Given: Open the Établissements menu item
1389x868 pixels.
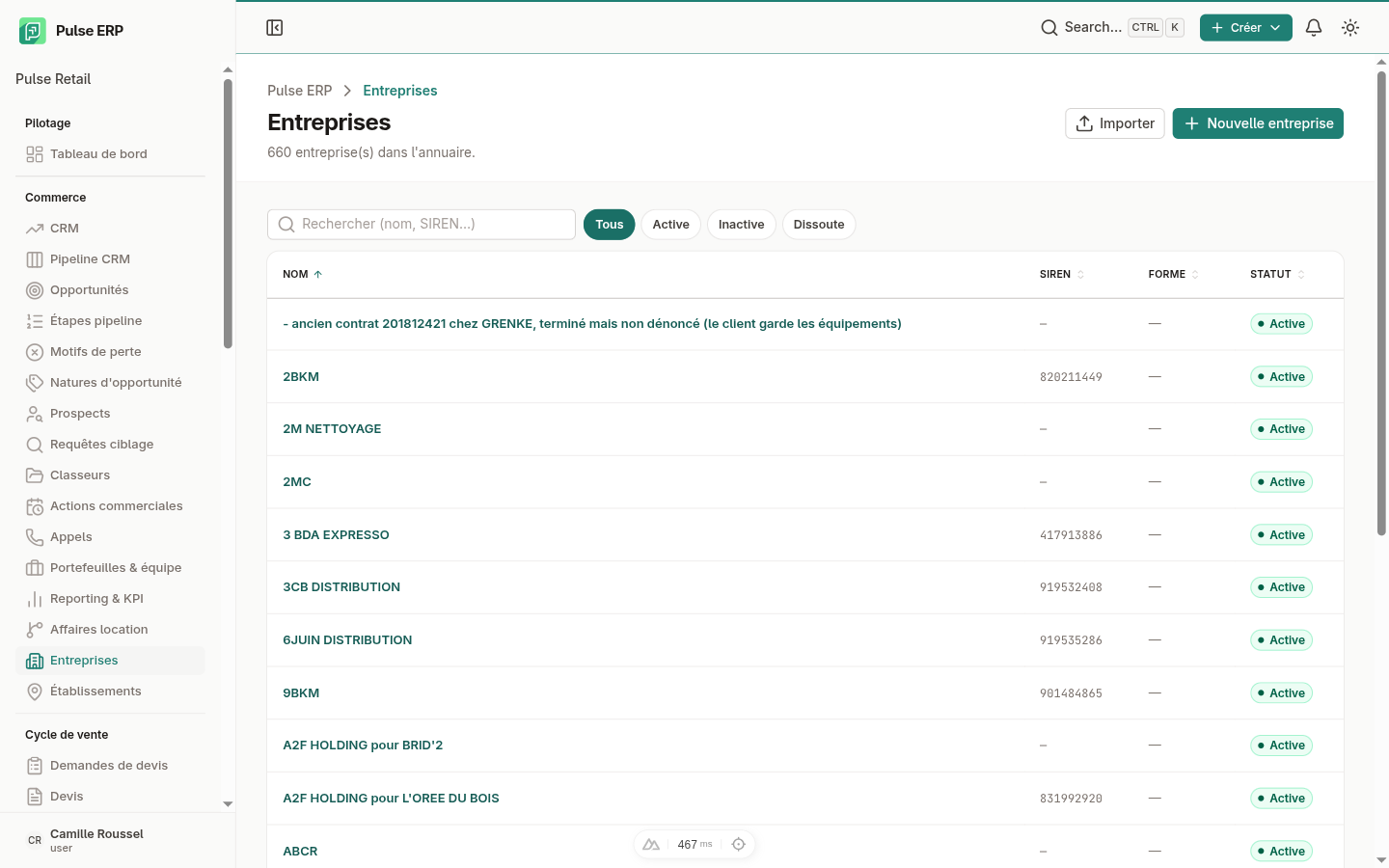Looking at the screenshot, I should (x=110, y=692).
